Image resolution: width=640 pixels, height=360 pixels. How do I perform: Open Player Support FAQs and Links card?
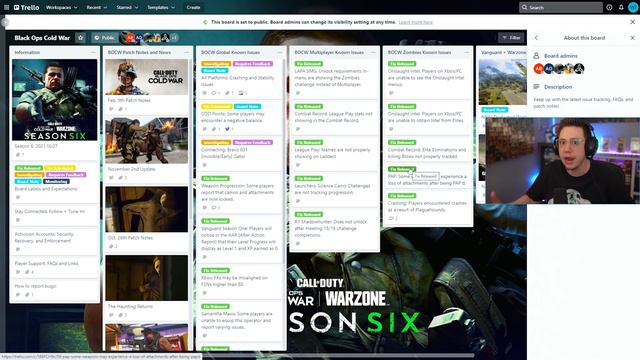(x=55, y=267)
